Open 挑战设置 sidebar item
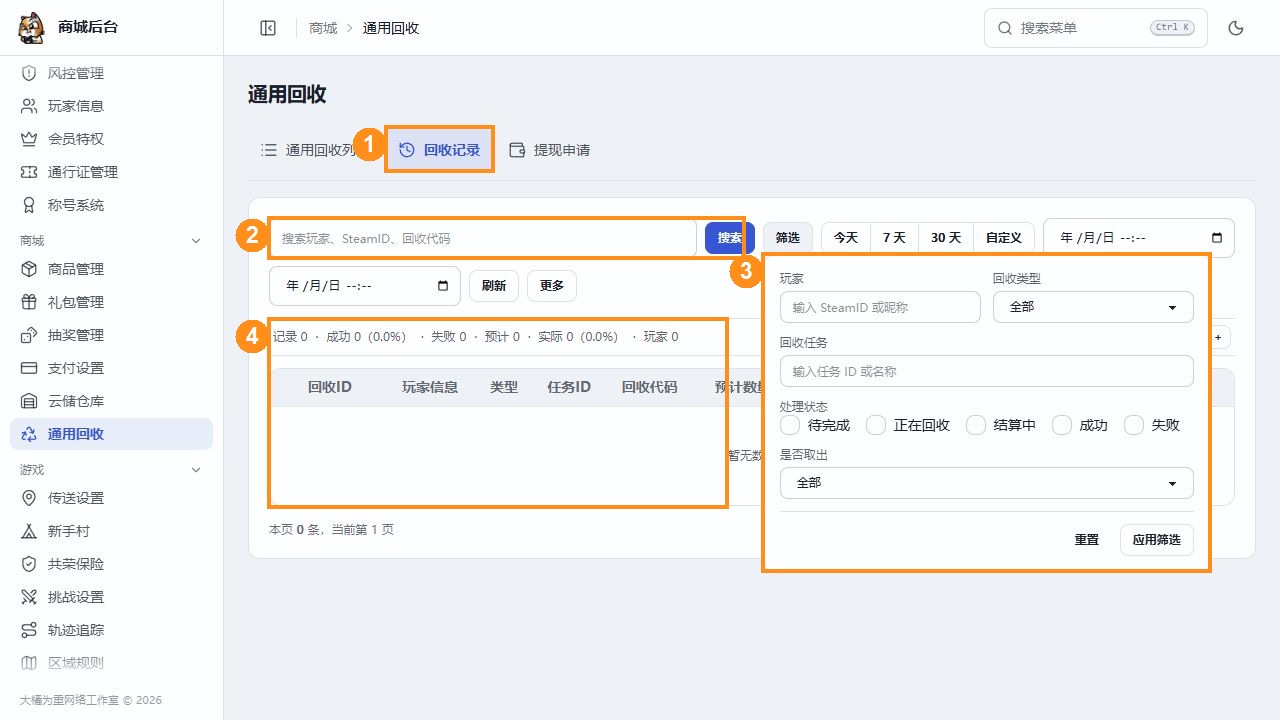The height and width of the screenshot is (720, 1280). [x=111, y=597]
